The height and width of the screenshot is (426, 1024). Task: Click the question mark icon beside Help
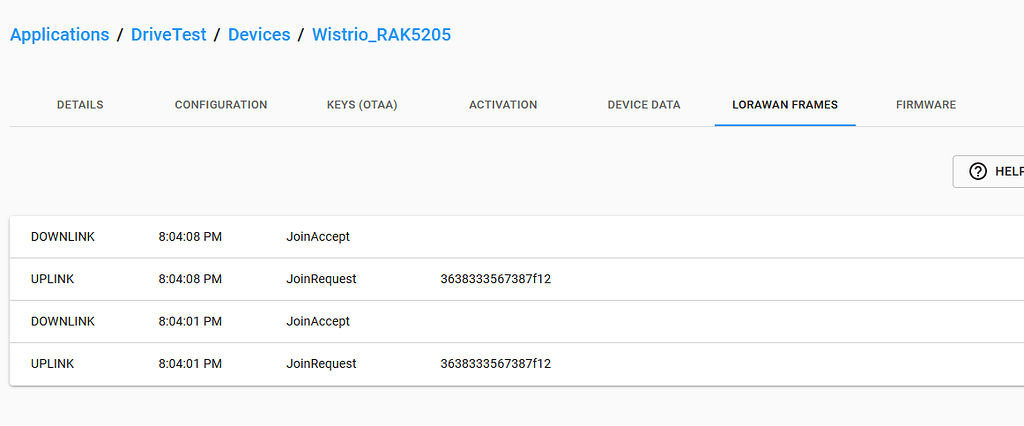tap(978, 171)
